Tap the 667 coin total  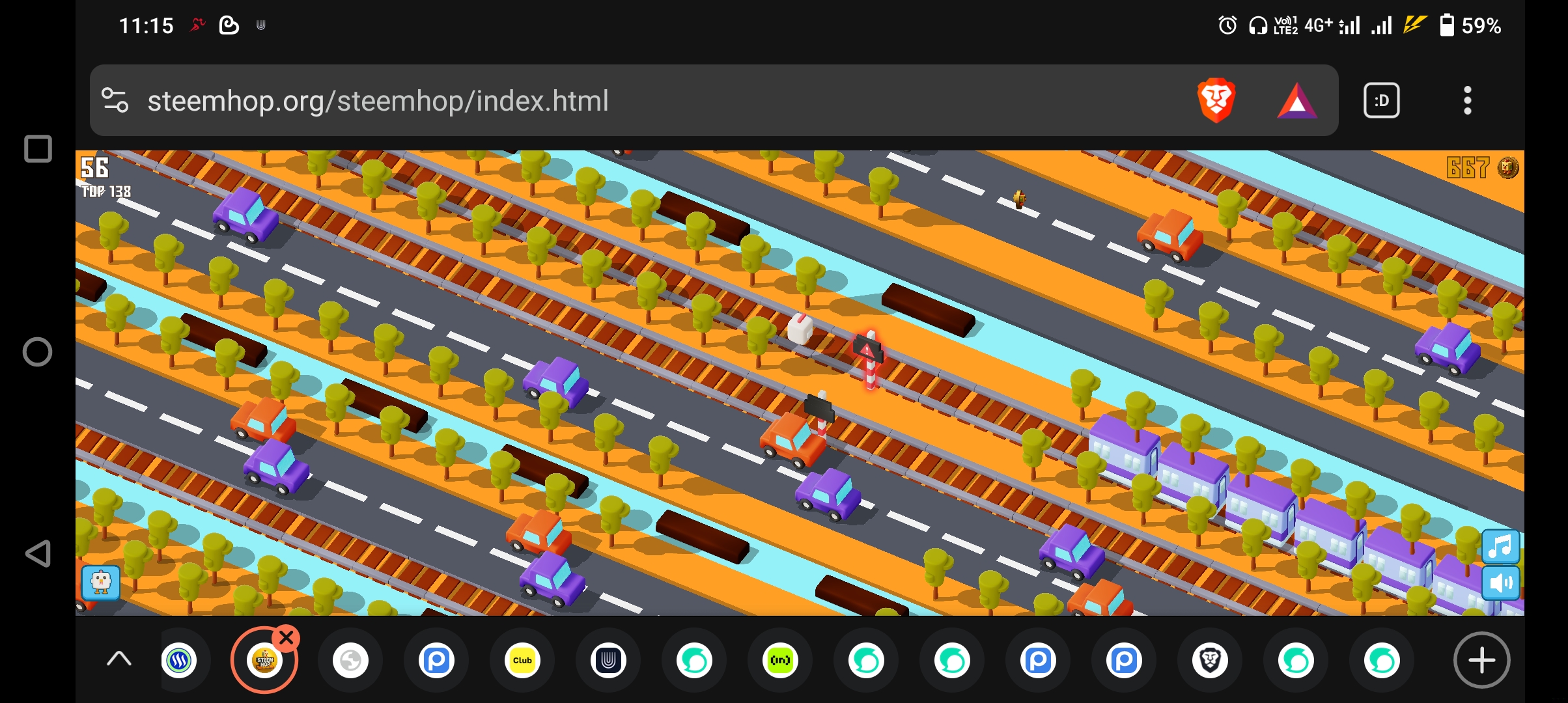click(1468, 168)
